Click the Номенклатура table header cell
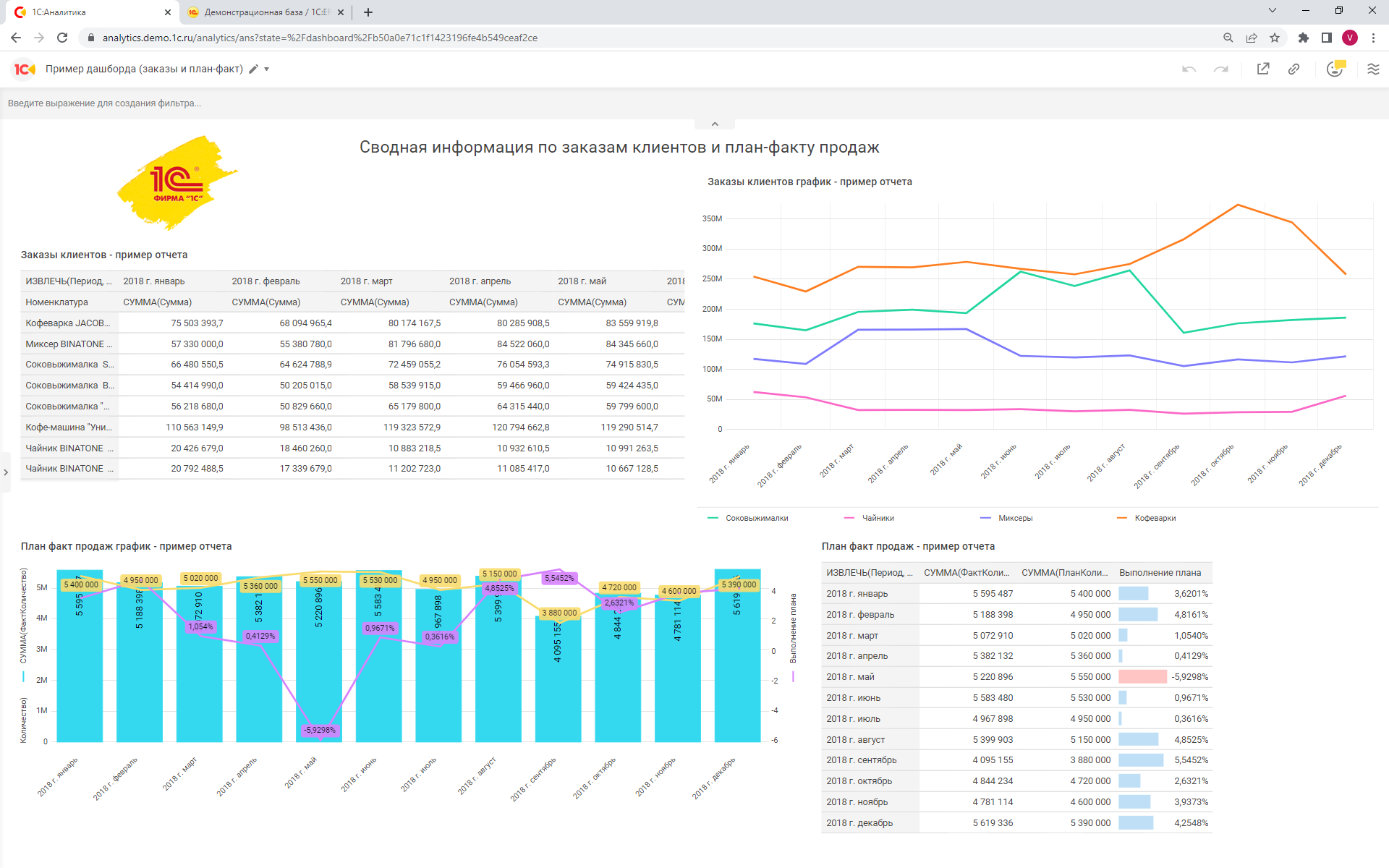1389x868 pixels. pos(57,302)
